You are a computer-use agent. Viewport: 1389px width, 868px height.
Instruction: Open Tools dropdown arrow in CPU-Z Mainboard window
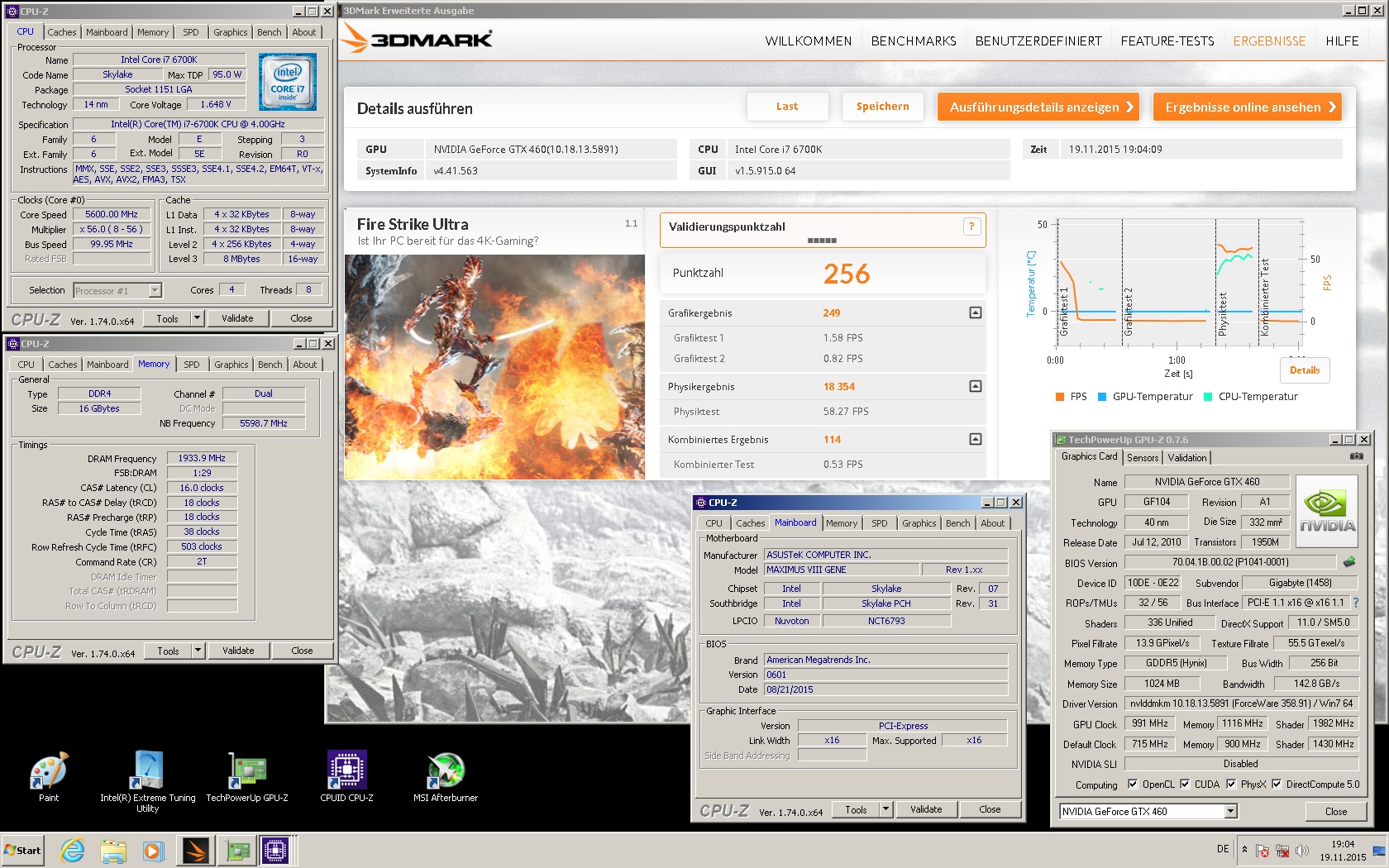point(885,809)
